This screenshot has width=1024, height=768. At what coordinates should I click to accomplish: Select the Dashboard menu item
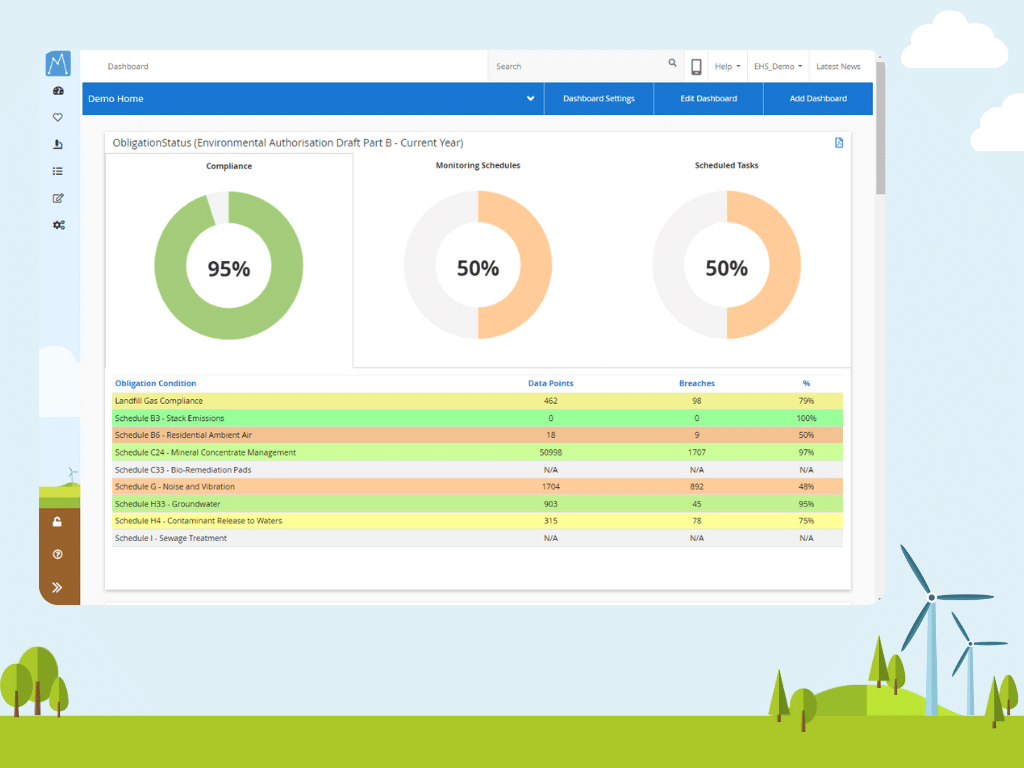tap(126, 66)
